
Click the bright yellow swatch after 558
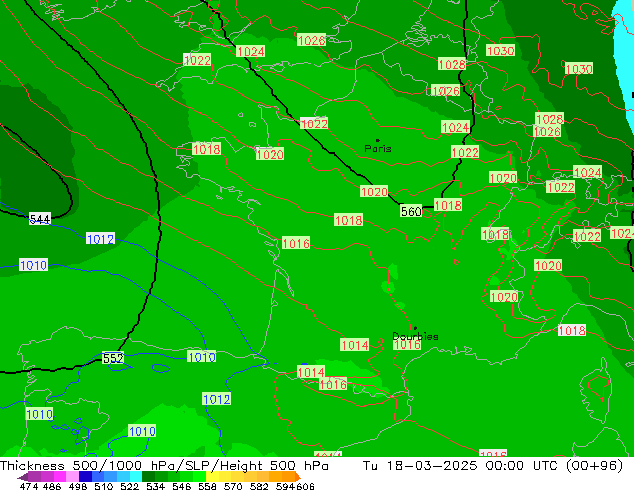pos(212,476)
